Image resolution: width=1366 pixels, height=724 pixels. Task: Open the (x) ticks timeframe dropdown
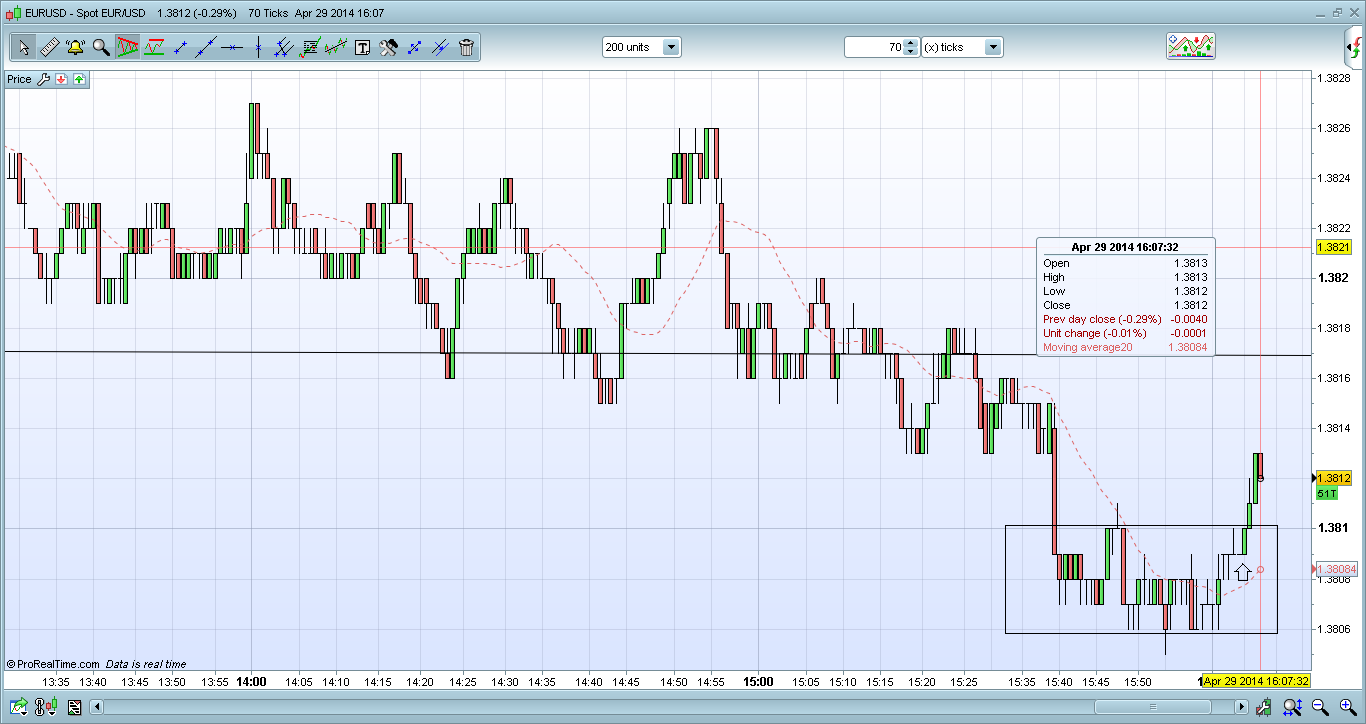(x=962, y=47)
